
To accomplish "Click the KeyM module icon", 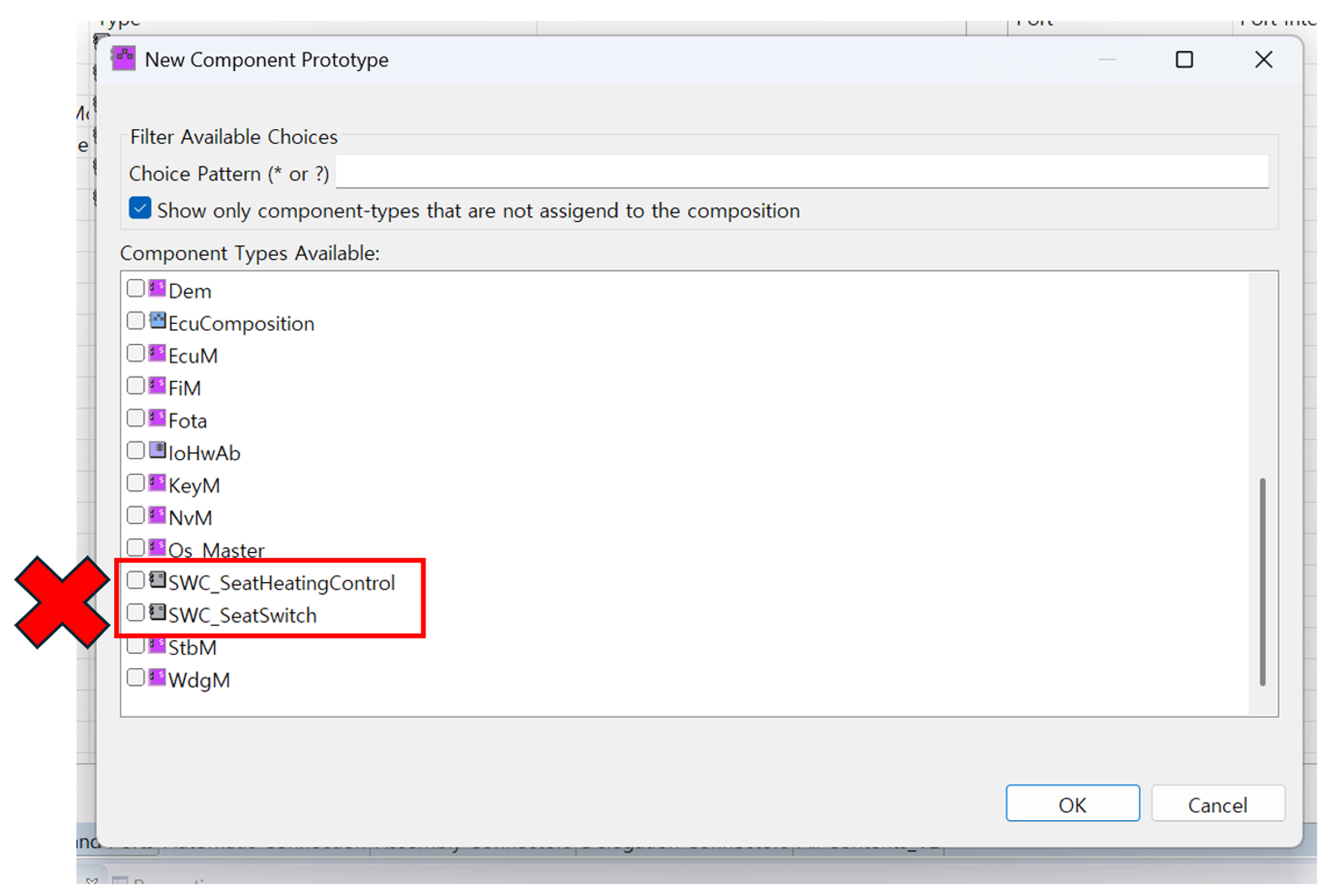I will coord(157,484).
